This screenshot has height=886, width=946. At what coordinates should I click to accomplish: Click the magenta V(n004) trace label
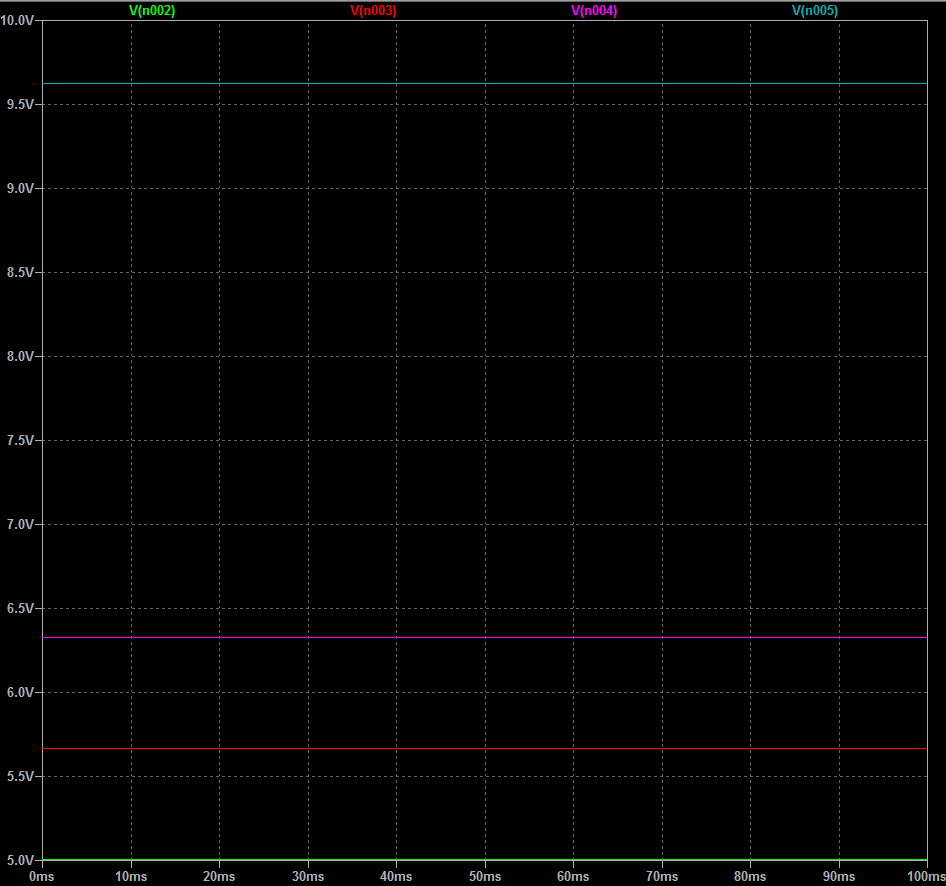tap(594, 11)
